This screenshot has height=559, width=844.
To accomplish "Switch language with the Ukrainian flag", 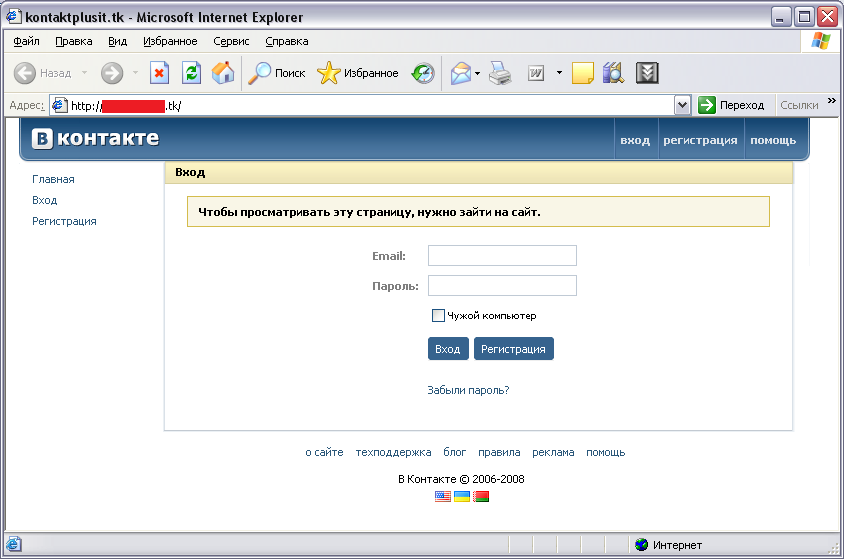I will 462,496.
